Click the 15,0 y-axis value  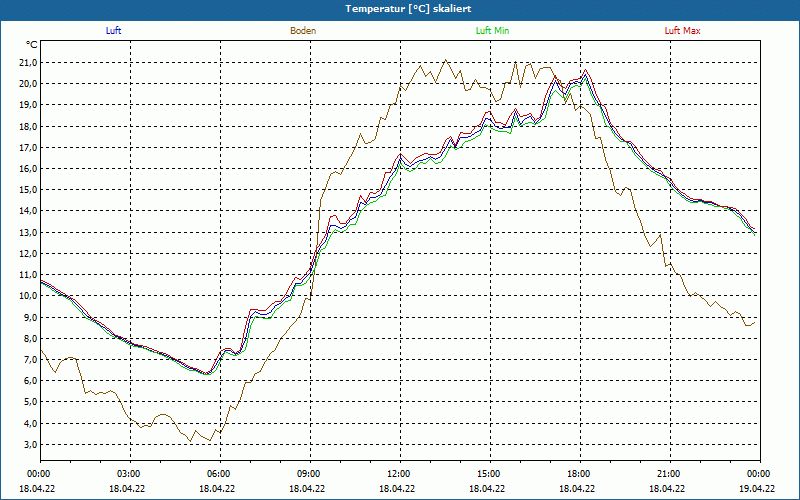coord(27,190)
